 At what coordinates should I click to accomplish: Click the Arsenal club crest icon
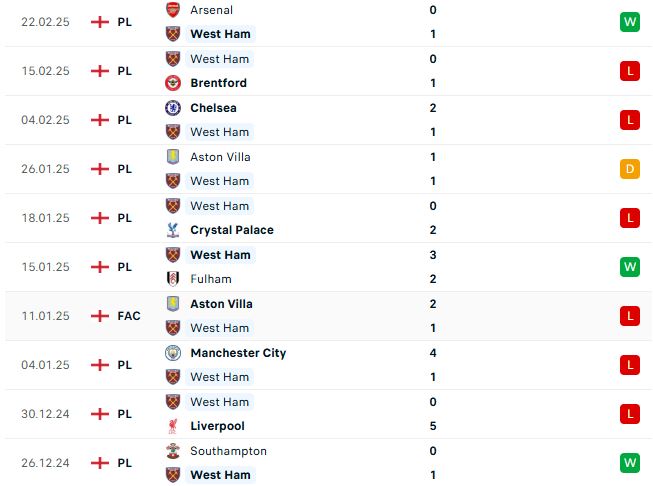173,10
